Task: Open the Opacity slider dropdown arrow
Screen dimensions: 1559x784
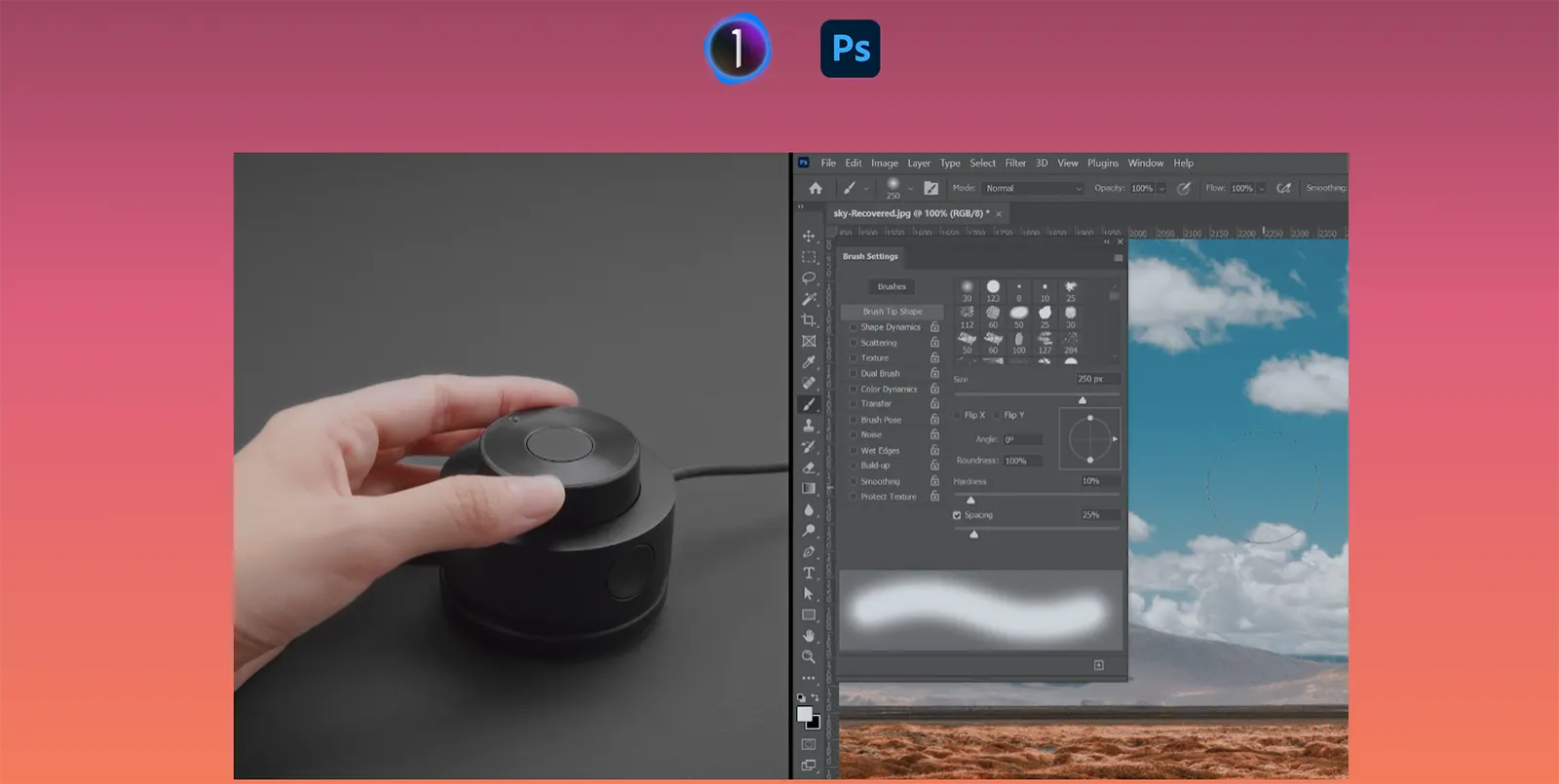Action: [x=1161, y=188]
